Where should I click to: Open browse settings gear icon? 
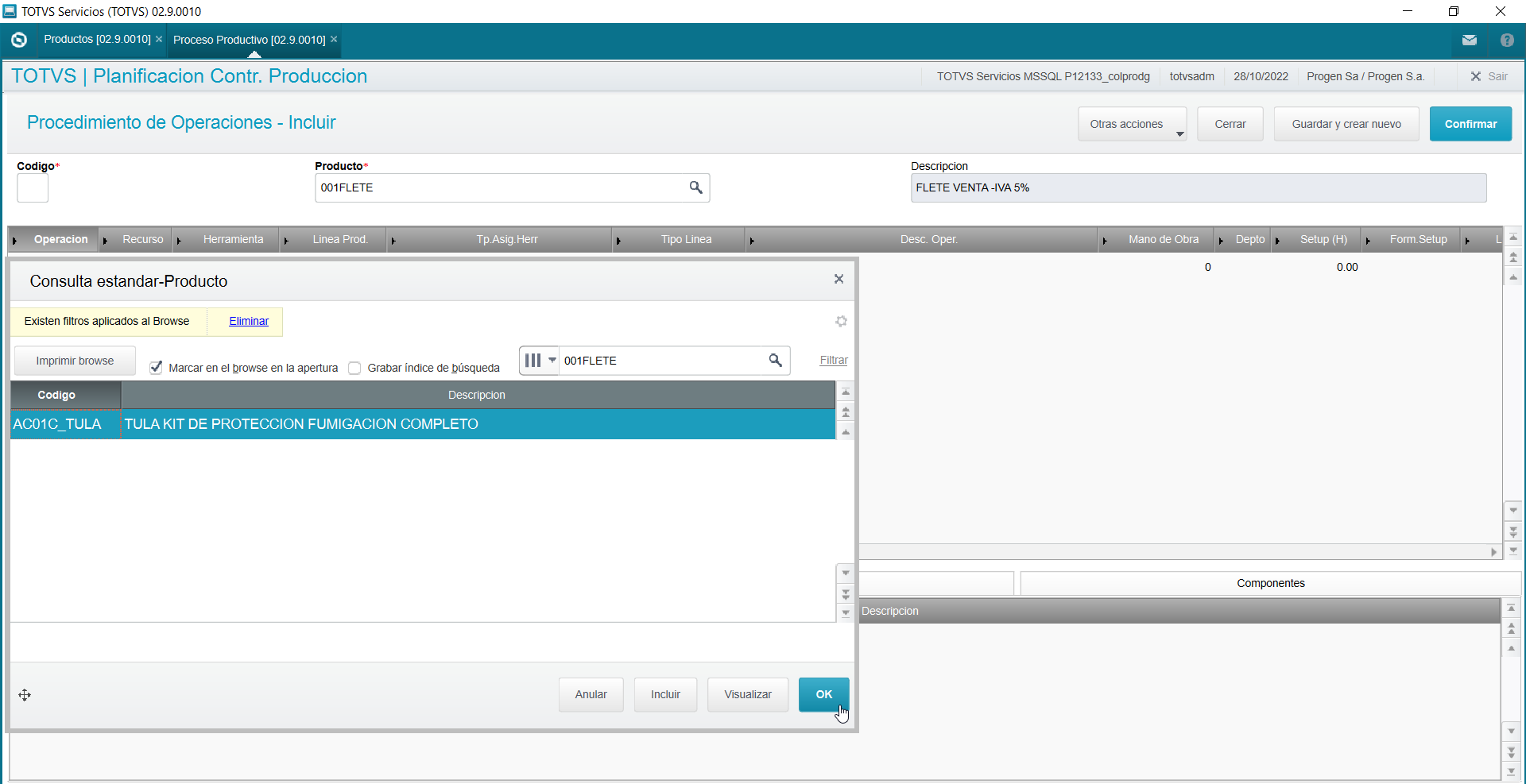[841, 321]
